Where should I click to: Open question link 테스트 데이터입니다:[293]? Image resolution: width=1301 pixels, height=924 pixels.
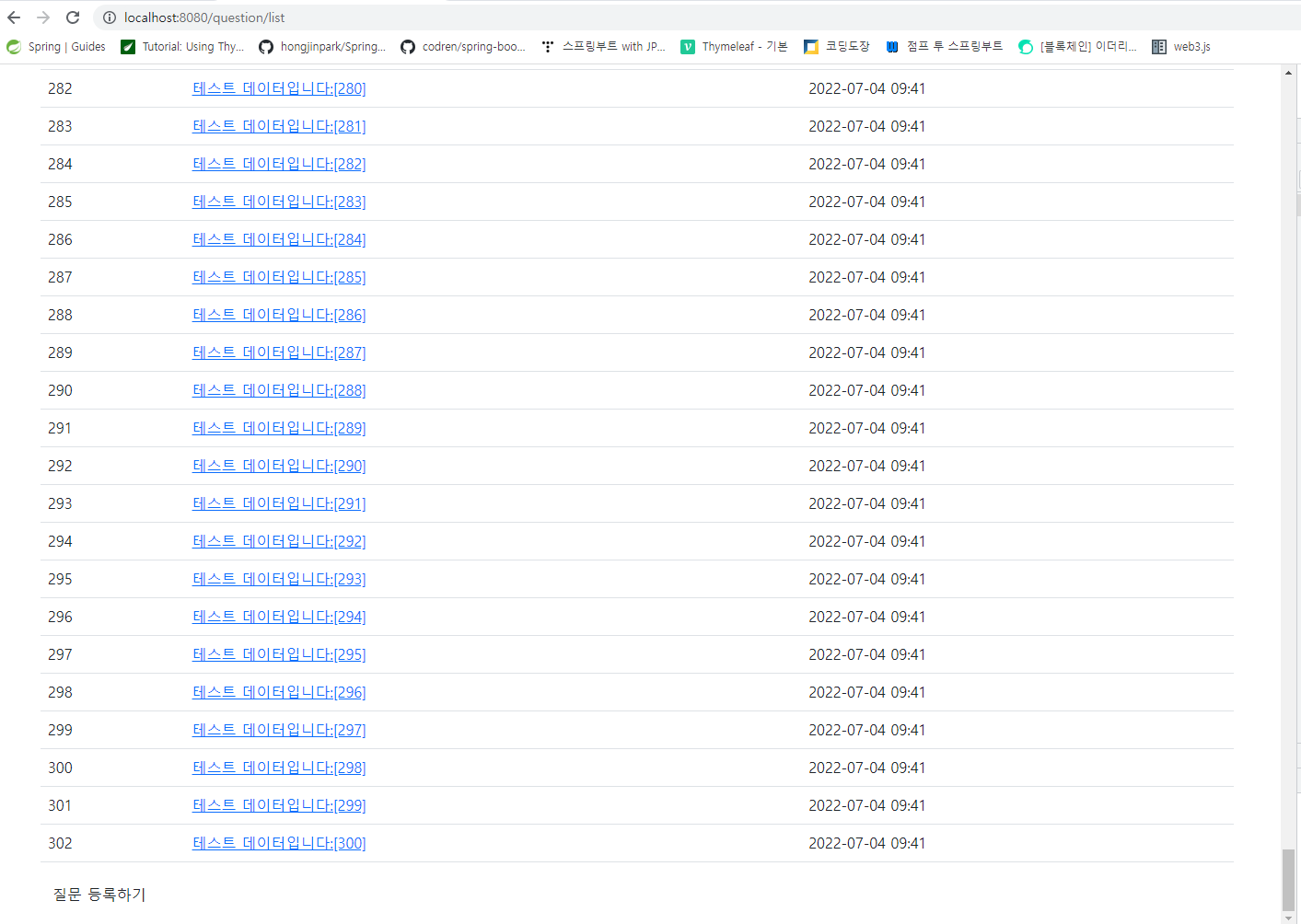point(279,579)
